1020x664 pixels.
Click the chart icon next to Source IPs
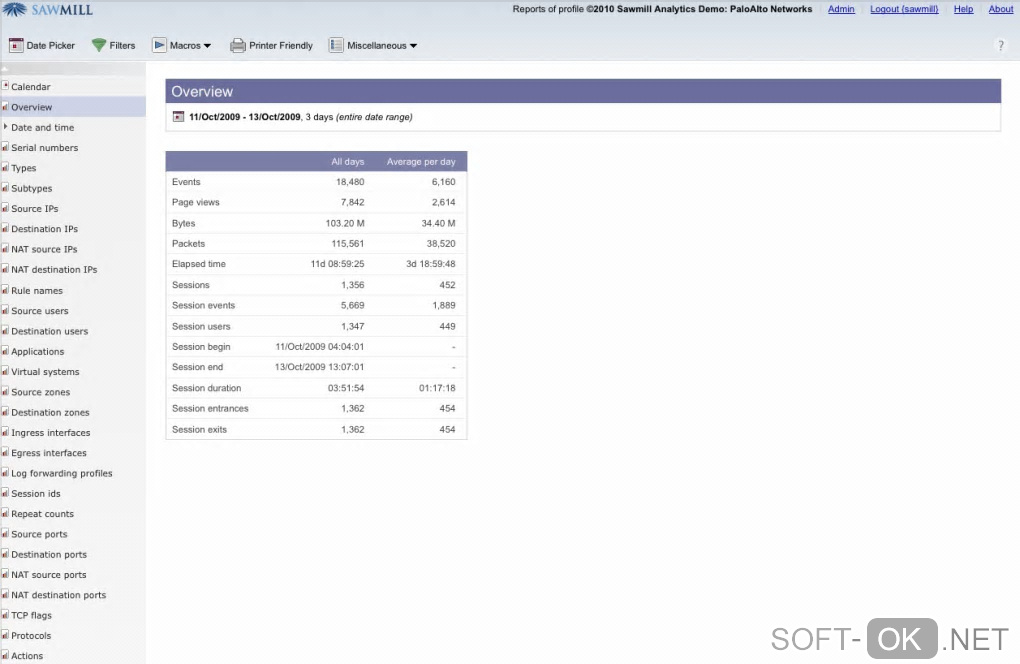(5, 208)
